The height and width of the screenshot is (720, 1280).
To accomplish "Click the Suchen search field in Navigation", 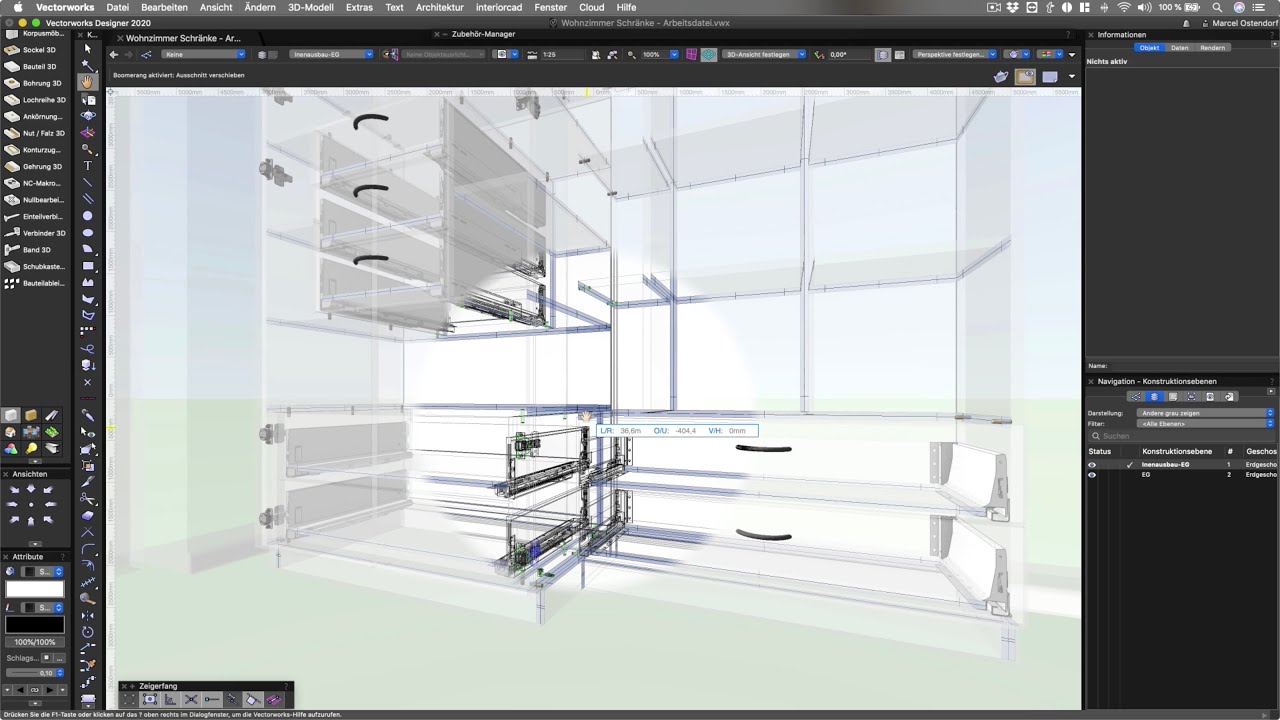I will click(x=1182, y=436).
